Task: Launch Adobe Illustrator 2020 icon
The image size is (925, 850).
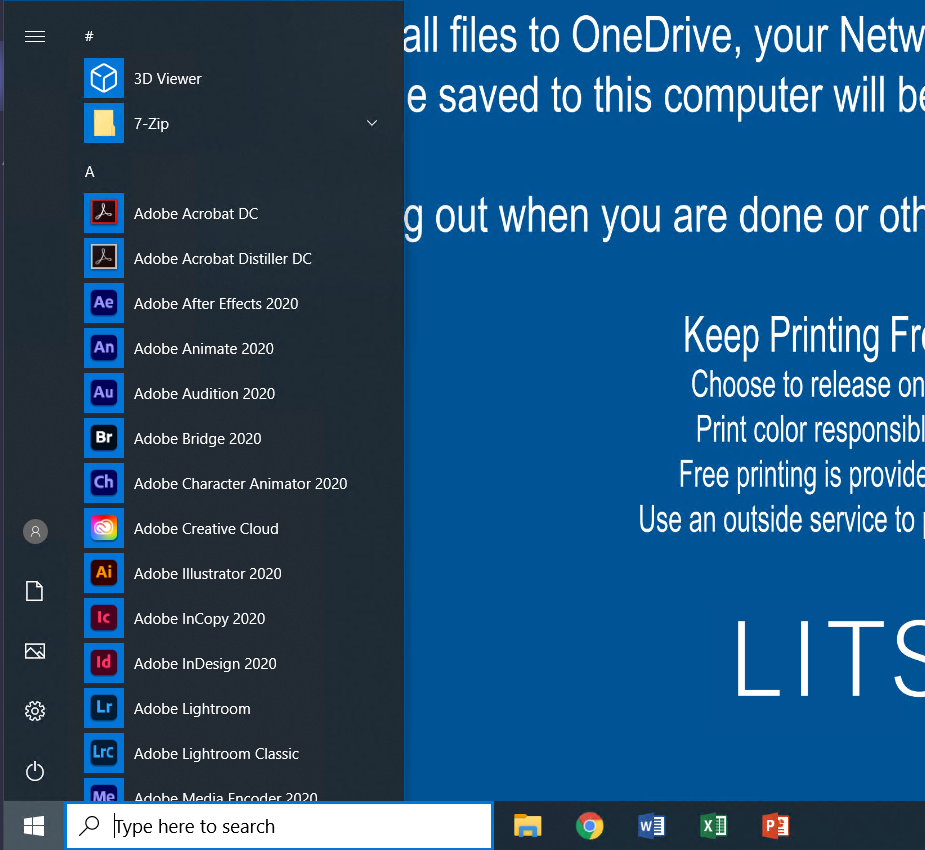Action: [104, 573]
